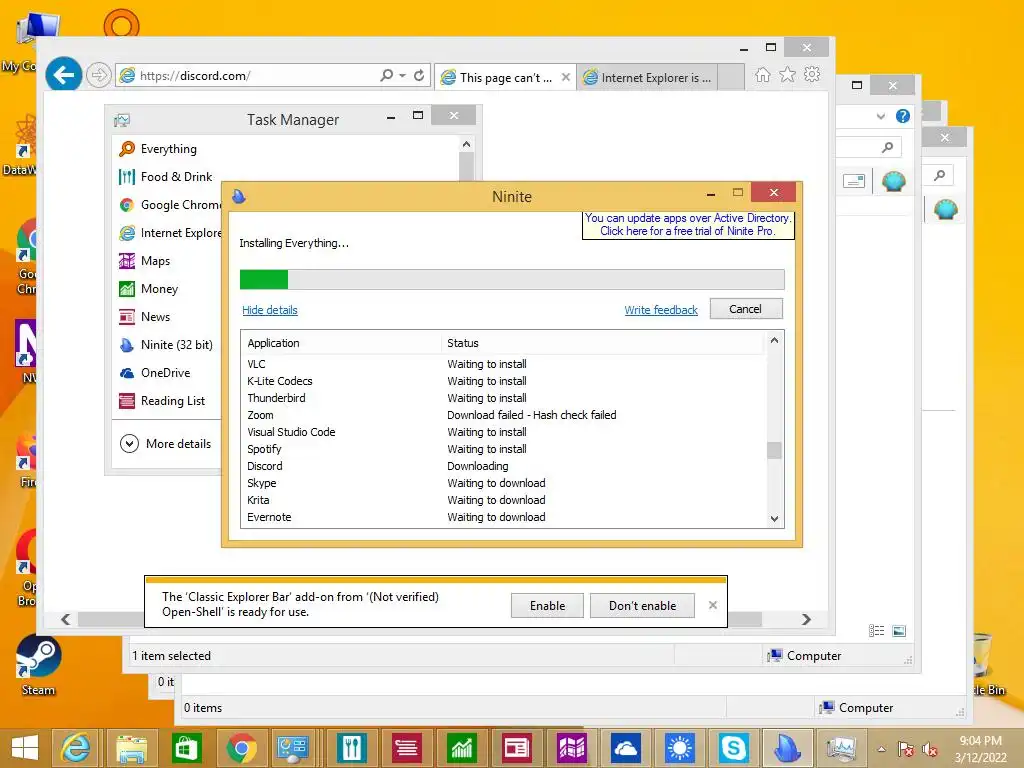This screenshot has height=768, width=1024.
Task: Switch Explorer to large icons view
Action: (x=899, y=631)
